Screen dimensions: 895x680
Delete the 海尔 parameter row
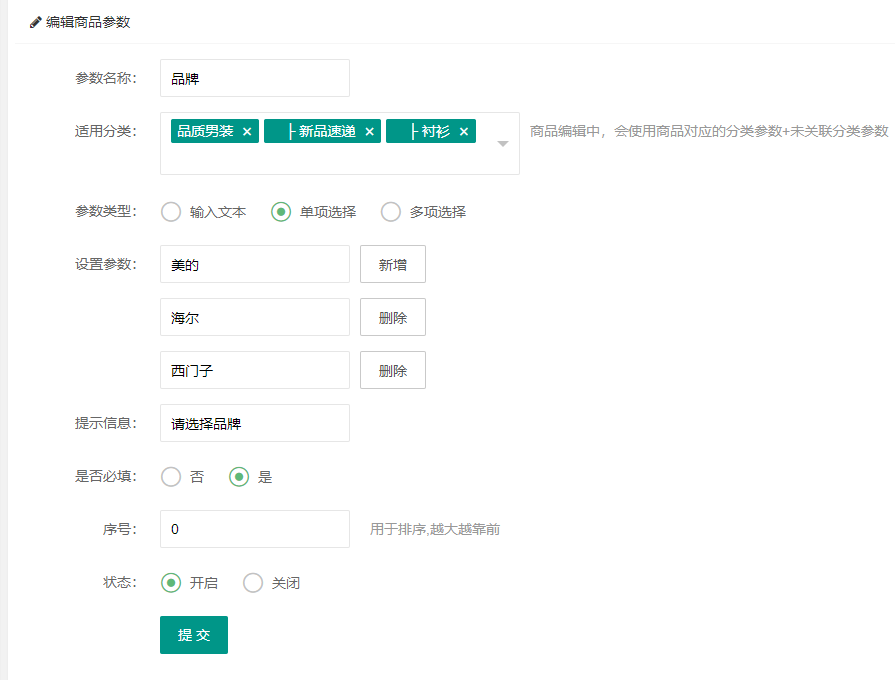[x=393, y=318]
